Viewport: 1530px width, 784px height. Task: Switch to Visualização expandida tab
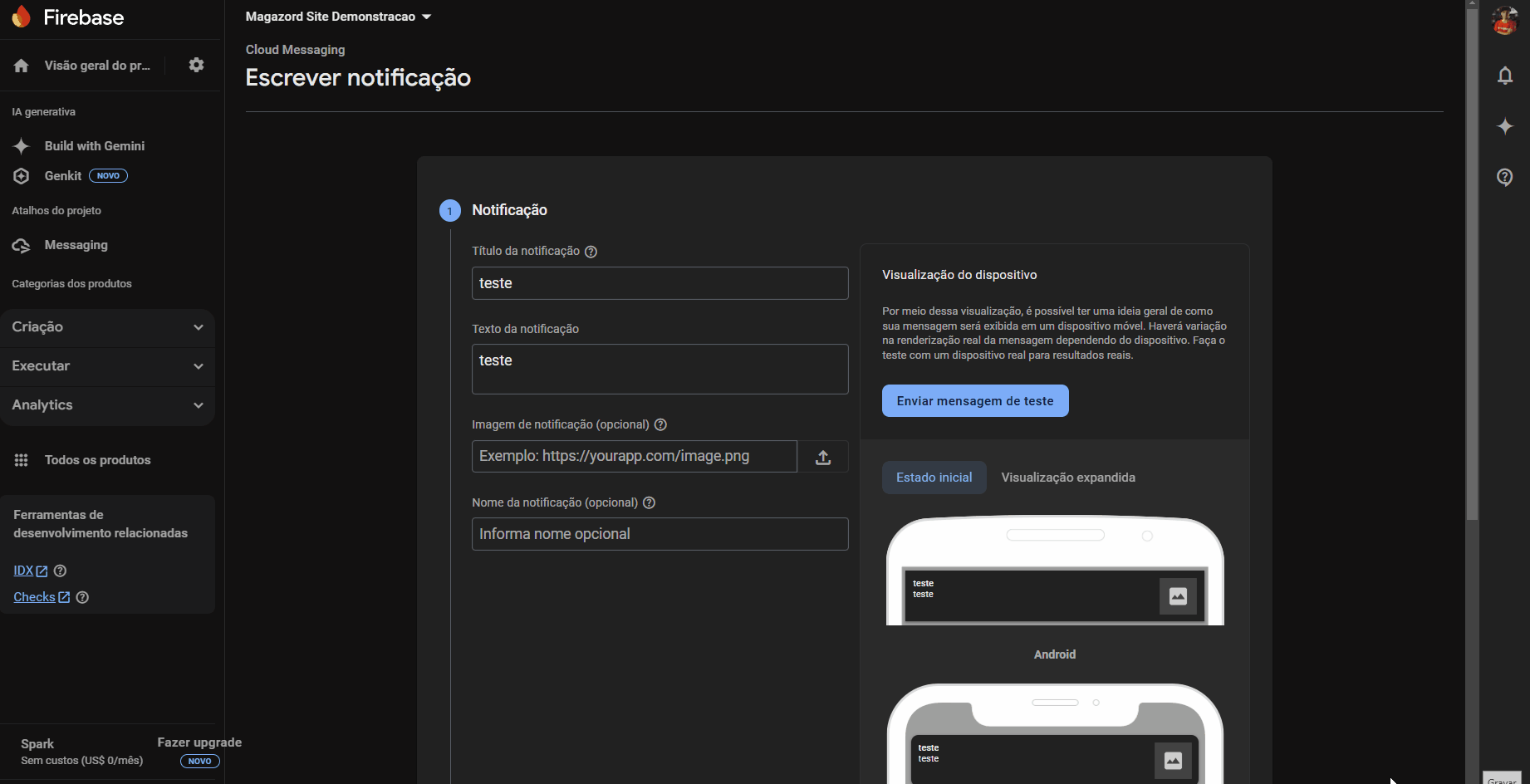click(x=1068, y=478)
